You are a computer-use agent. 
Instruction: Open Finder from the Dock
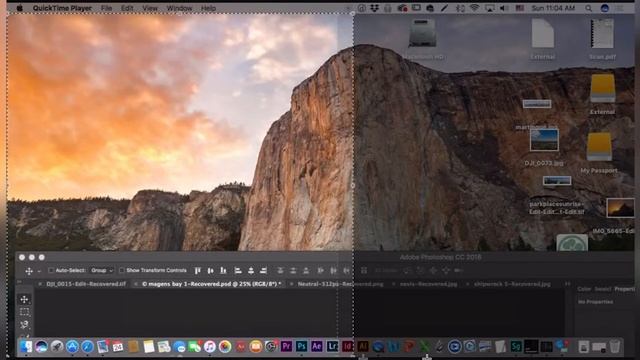pos(26,347)
